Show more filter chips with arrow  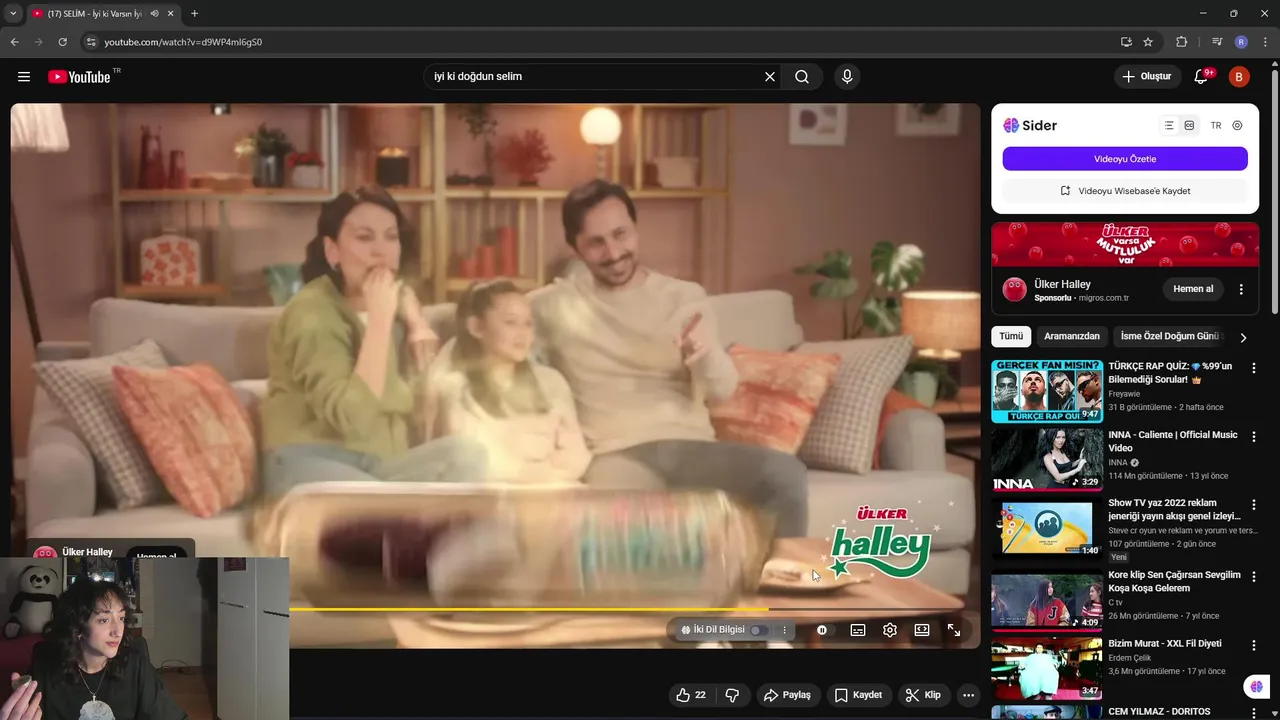1243,337
